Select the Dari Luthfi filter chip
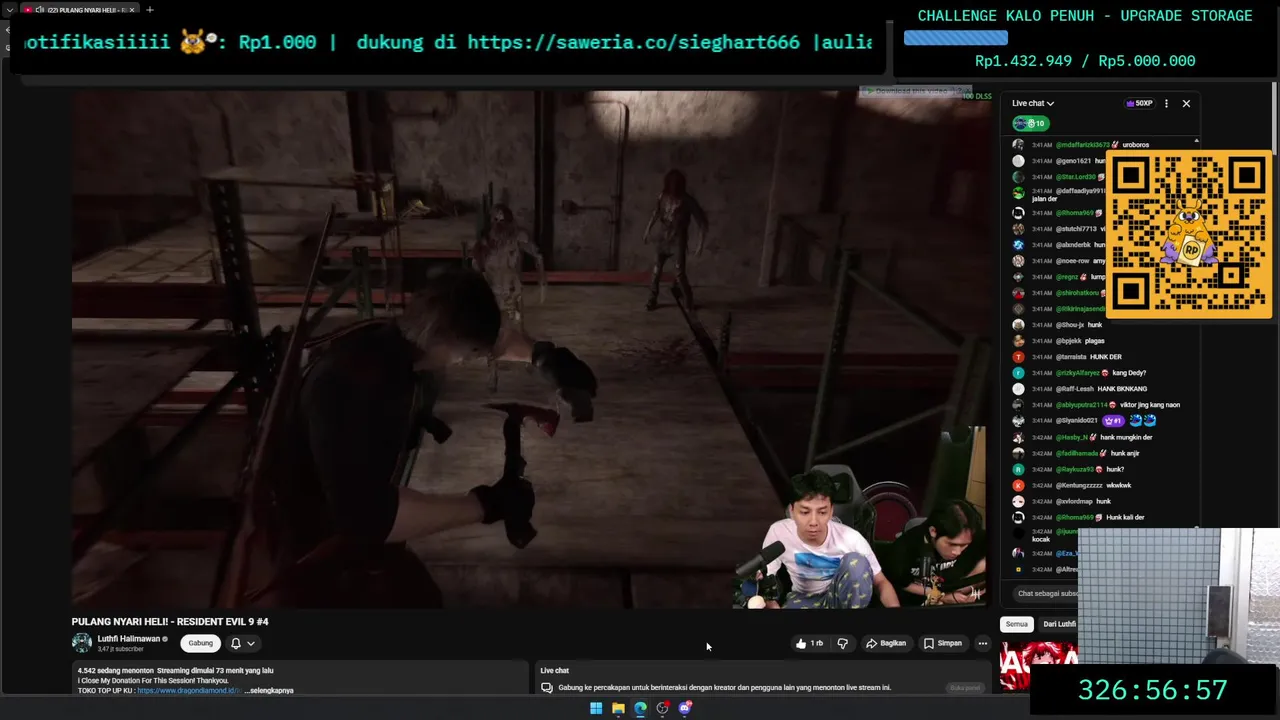 pyautogui.click(x=1059, y=624)
